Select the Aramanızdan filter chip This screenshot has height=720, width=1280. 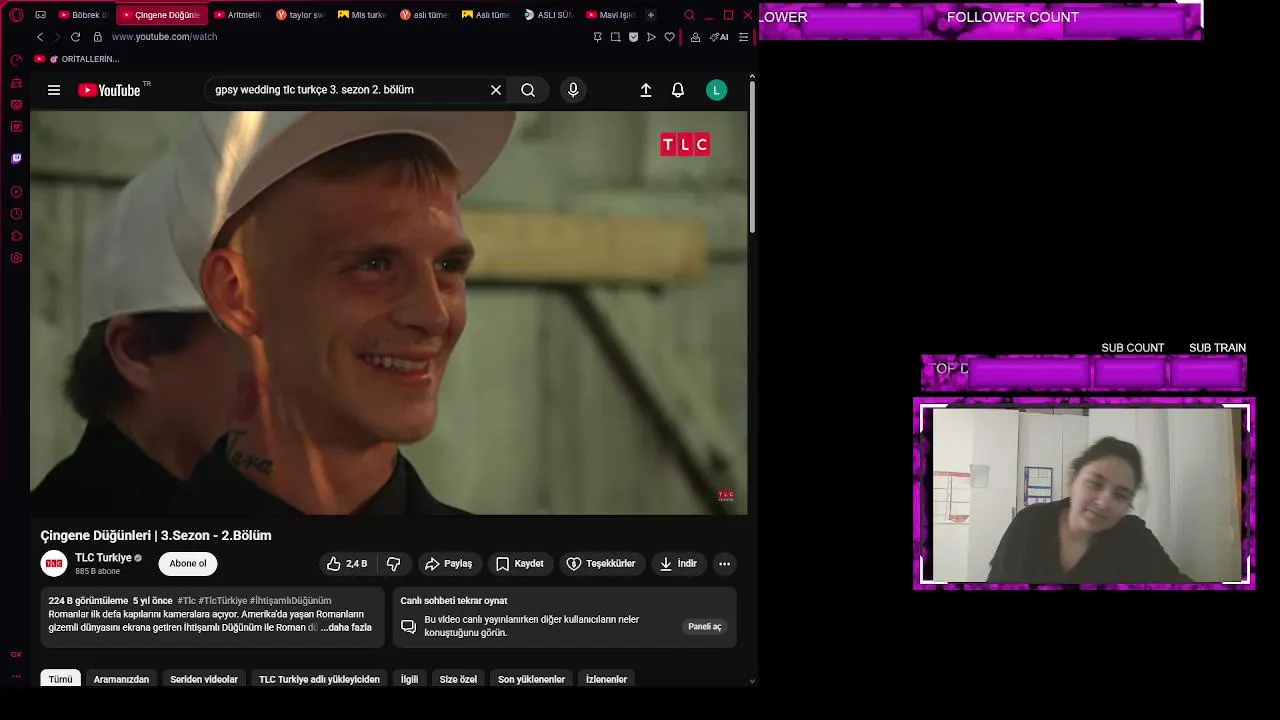coord(121,679)
